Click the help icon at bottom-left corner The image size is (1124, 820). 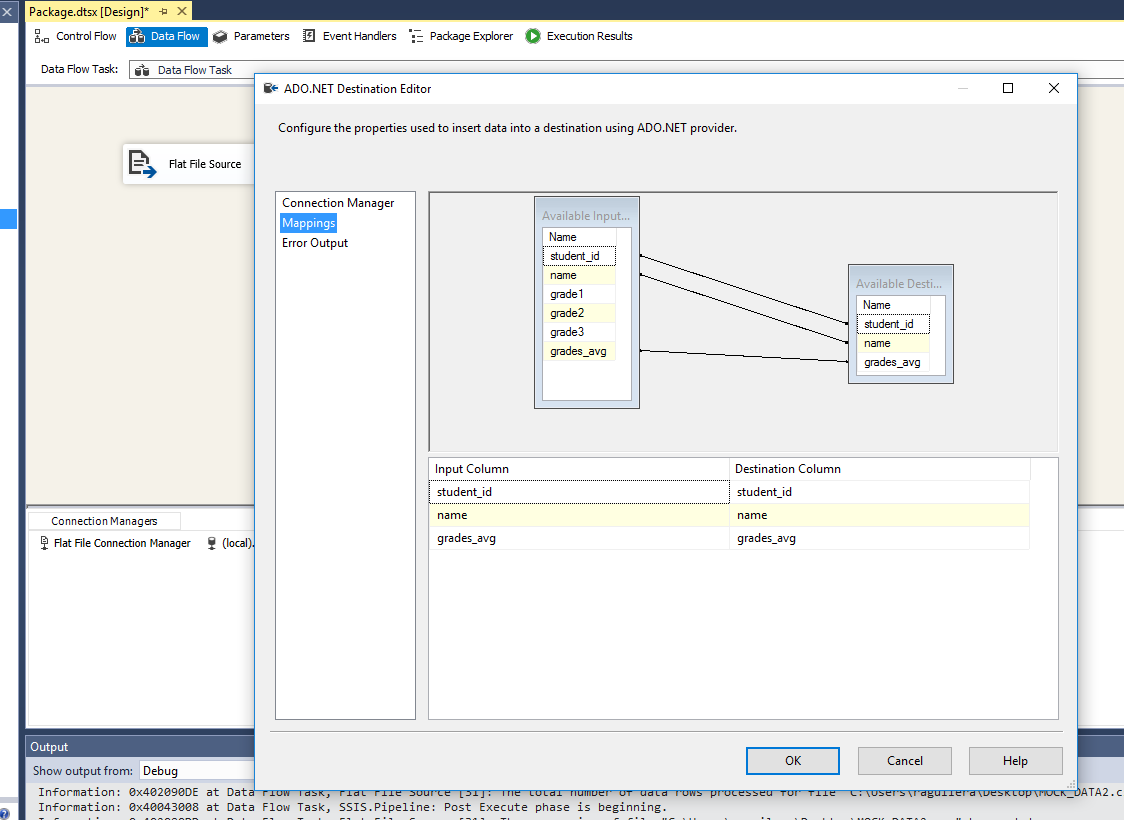[x=4, y=814]
